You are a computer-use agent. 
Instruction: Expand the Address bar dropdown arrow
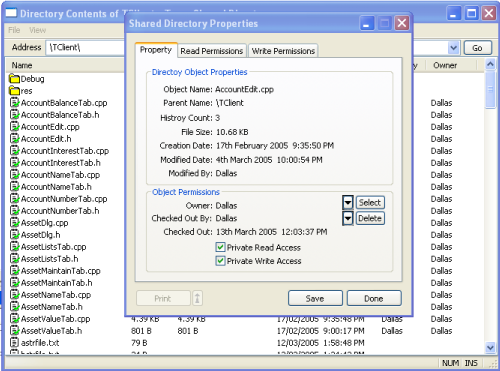pyautogui.click(x=453, y=48)
